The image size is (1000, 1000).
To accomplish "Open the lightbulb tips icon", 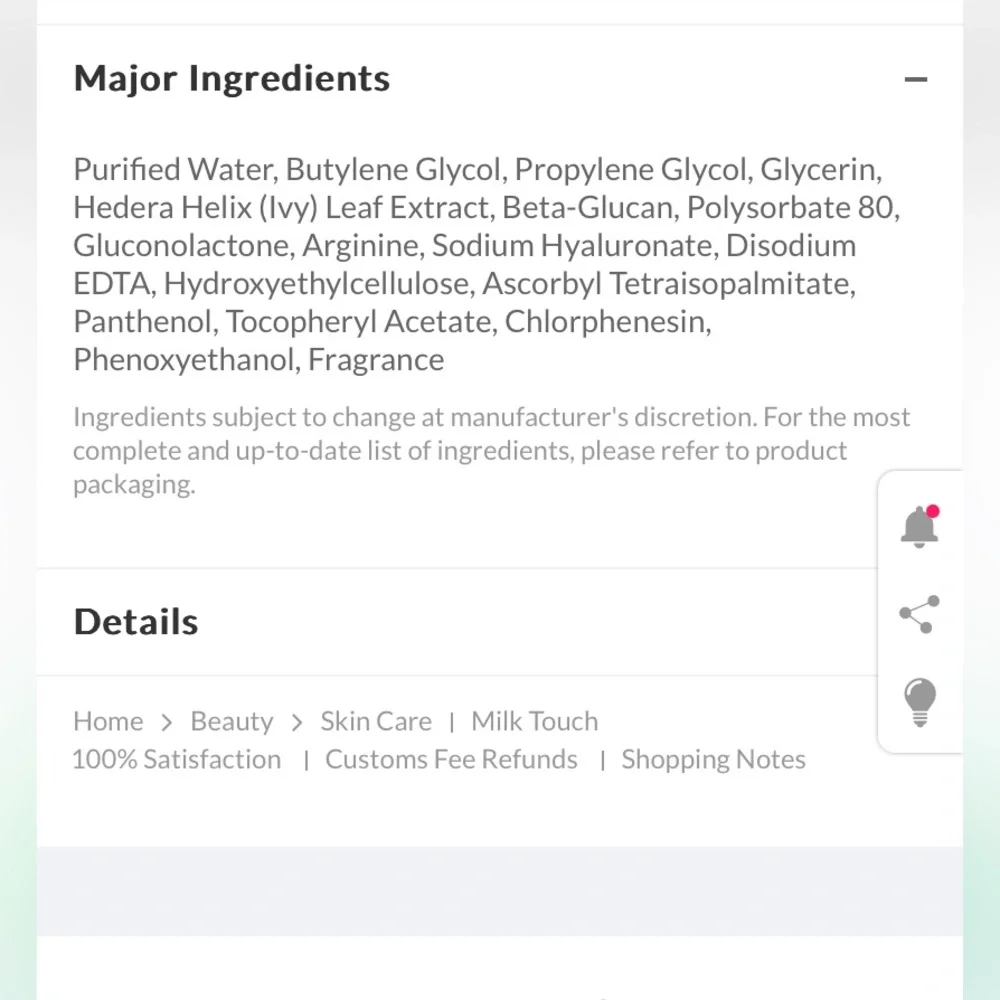I will [920, 703].
